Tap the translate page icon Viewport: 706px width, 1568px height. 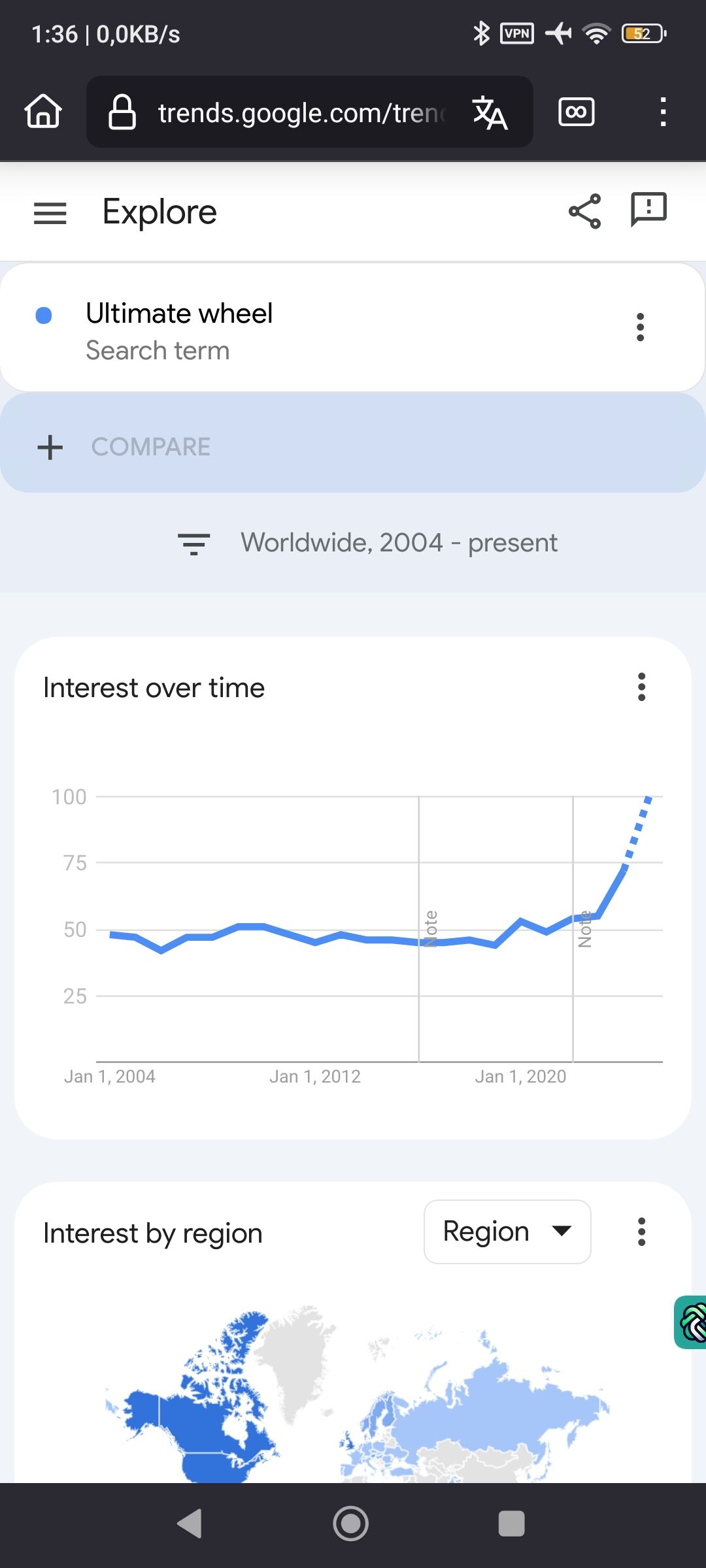click(x=490, y=112)
